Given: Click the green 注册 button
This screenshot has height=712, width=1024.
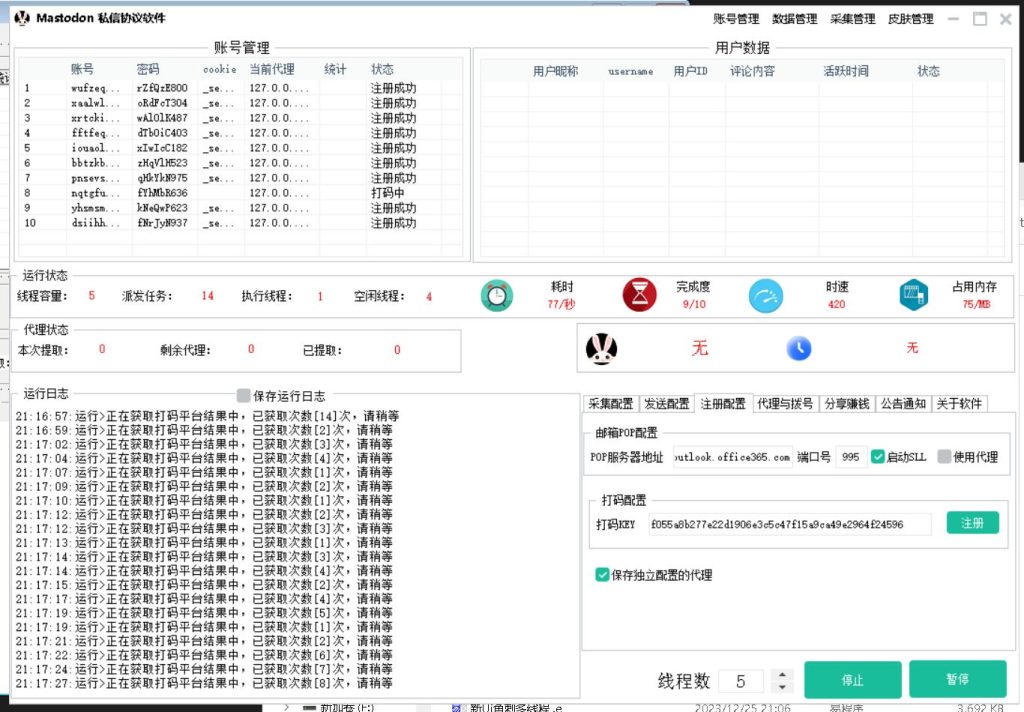Looking at the screenshot, I should coord(971,522).
